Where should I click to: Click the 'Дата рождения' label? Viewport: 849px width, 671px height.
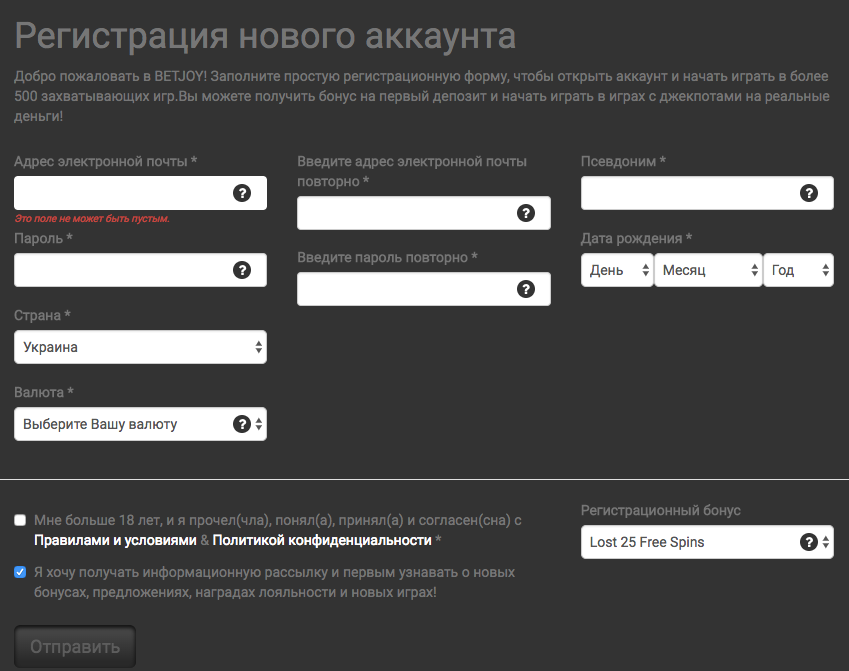click(637, 238)
